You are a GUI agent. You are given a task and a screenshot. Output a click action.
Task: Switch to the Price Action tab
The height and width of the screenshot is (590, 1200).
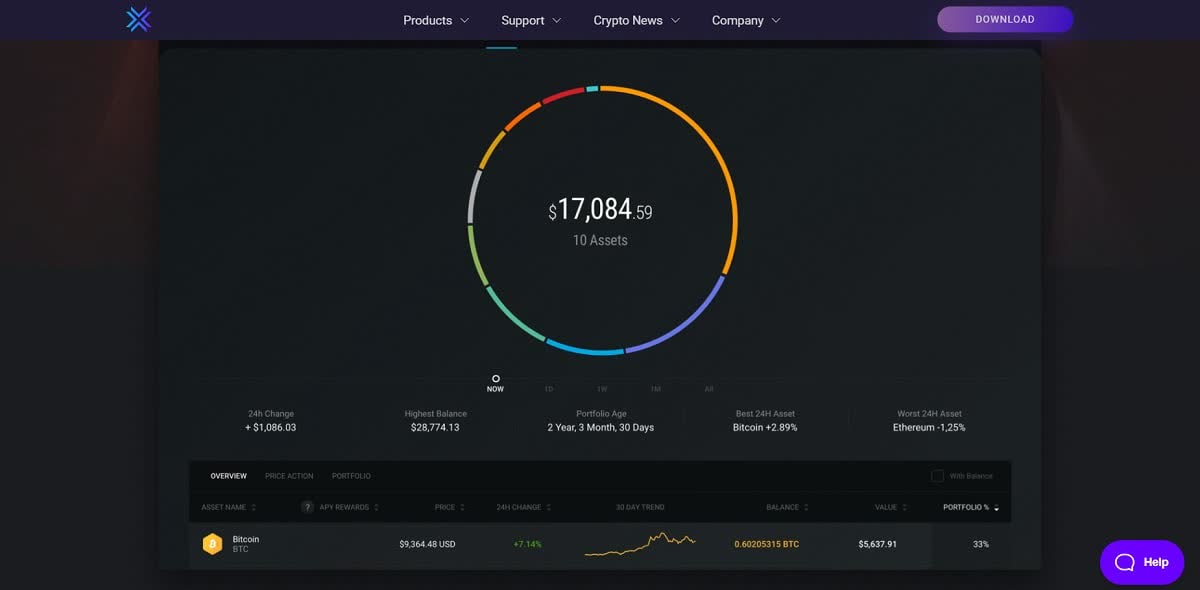tap(289, 476)
